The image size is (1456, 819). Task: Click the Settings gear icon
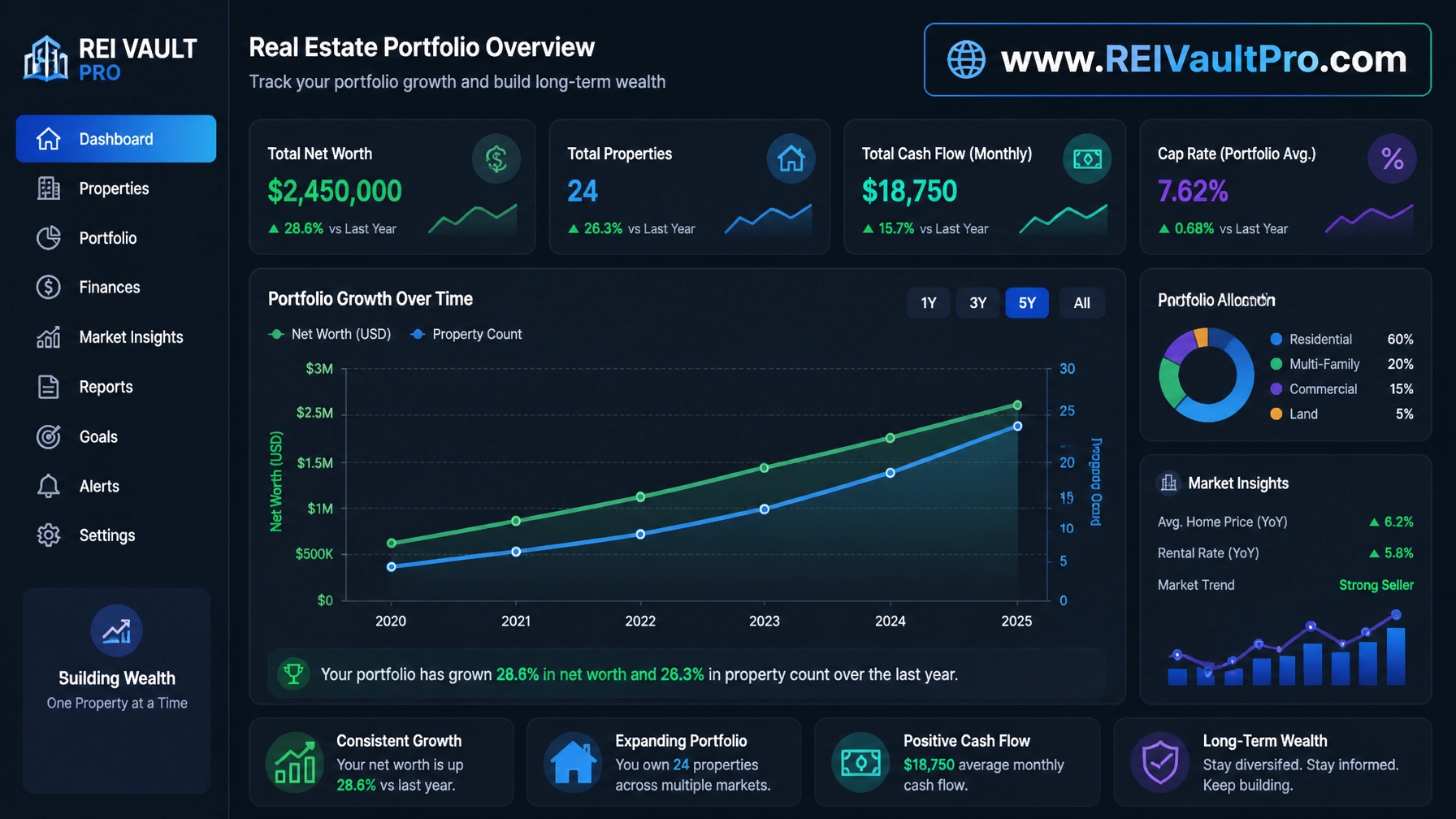[49, 535]
